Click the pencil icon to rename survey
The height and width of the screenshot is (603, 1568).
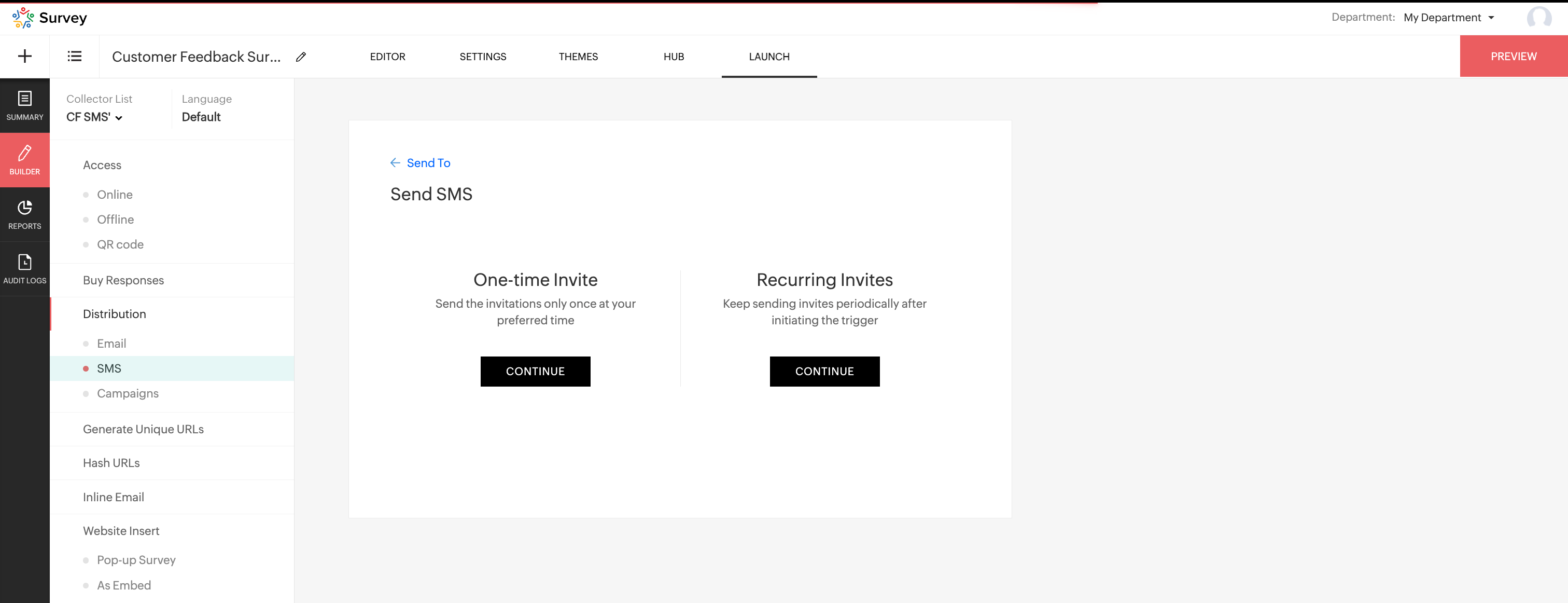pyautogui.click(x=301, y=57)
